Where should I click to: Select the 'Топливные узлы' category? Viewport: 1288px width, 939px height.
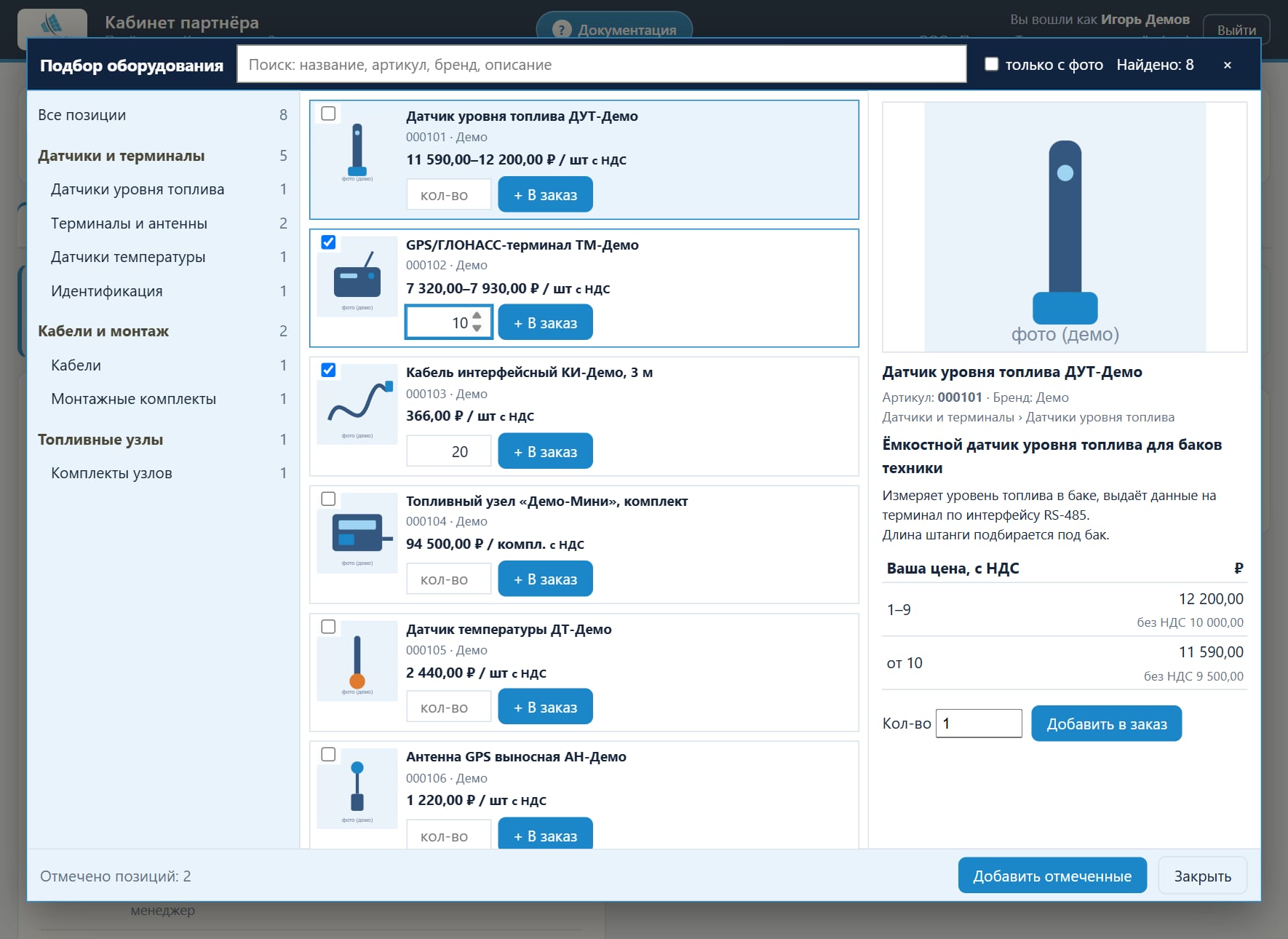click(x=163, y=440)
